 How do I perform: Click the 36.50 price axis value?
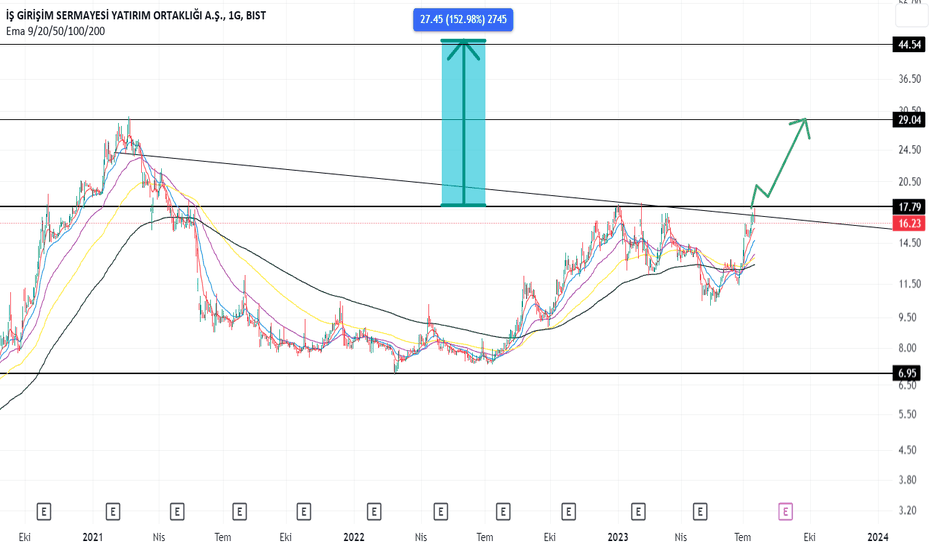point(910,79)
